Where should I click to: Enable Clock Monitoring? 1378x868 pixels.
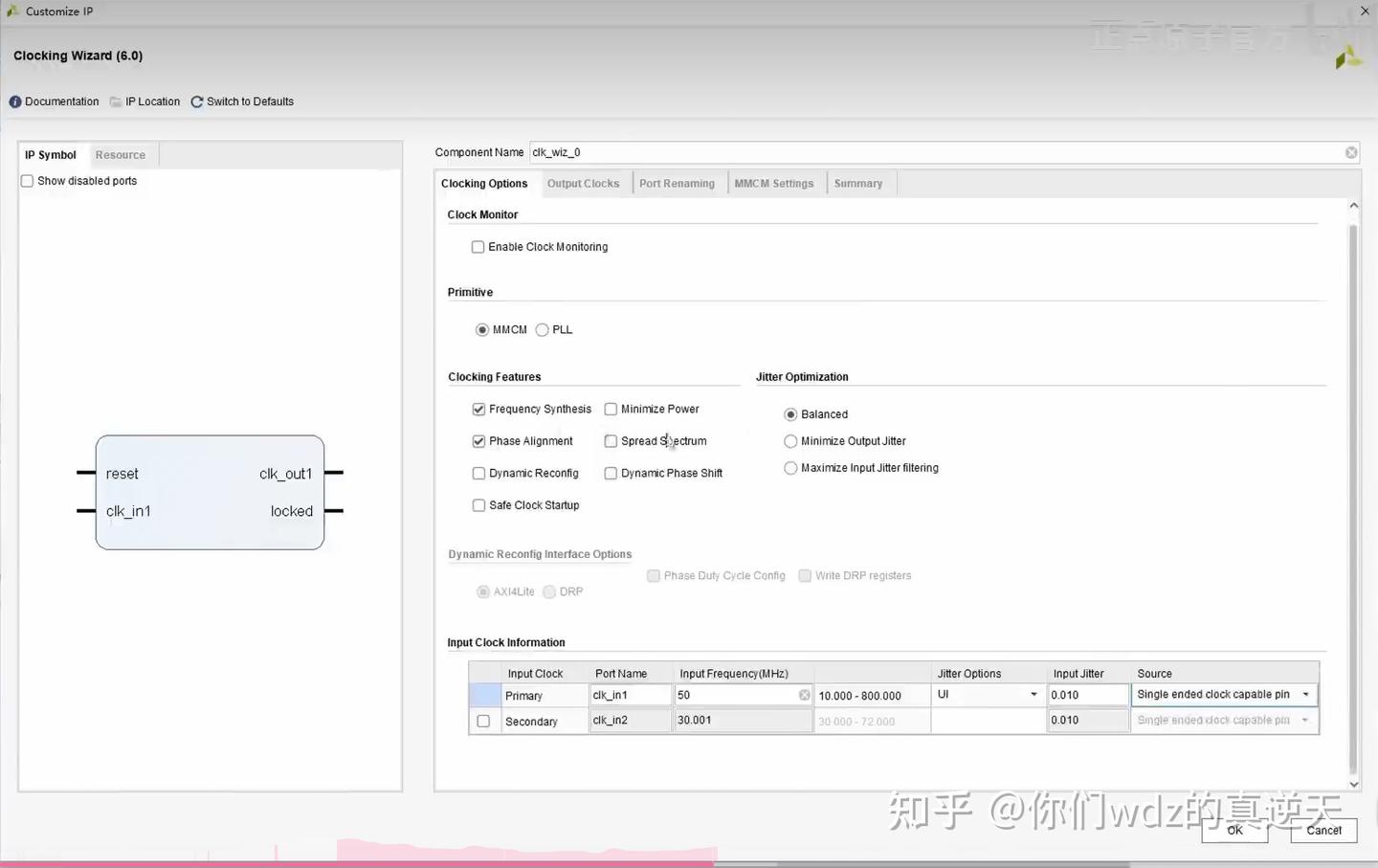478,247
